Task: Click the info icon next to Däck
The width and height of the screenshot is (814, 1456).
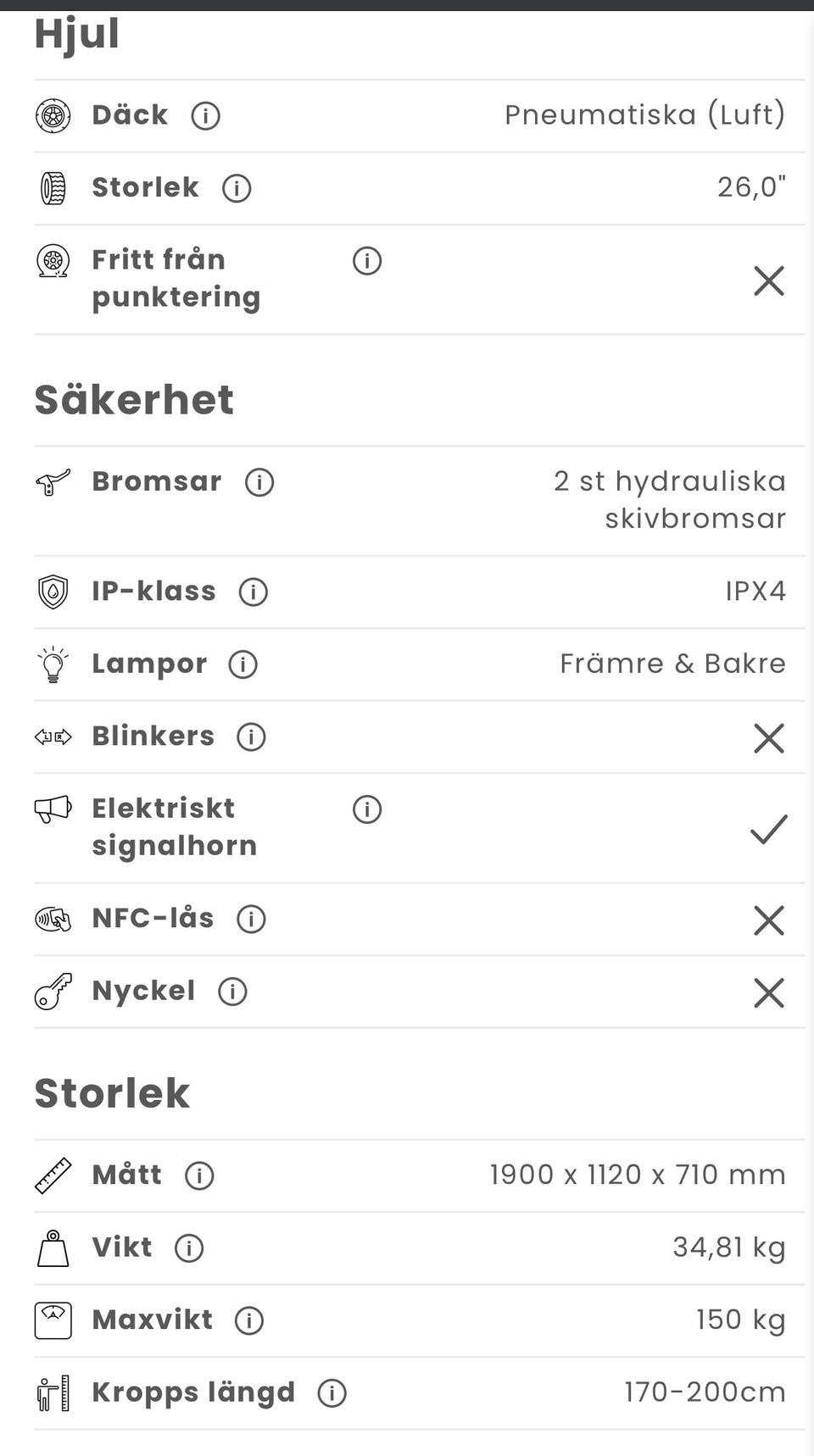Action: 205,115
